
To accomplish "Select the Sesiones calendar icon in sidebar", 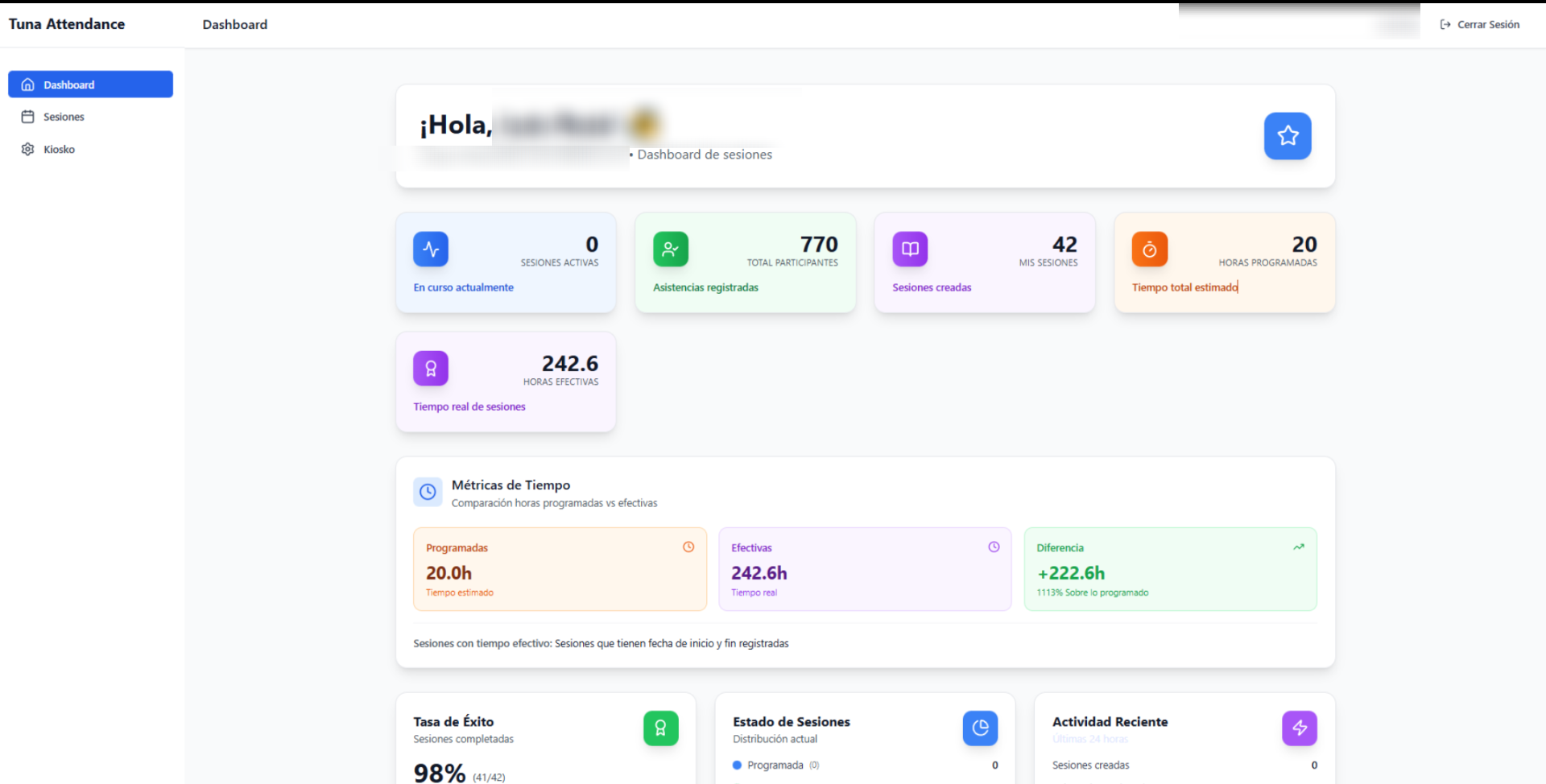I will pyautogui.click(x=28, y=116).
